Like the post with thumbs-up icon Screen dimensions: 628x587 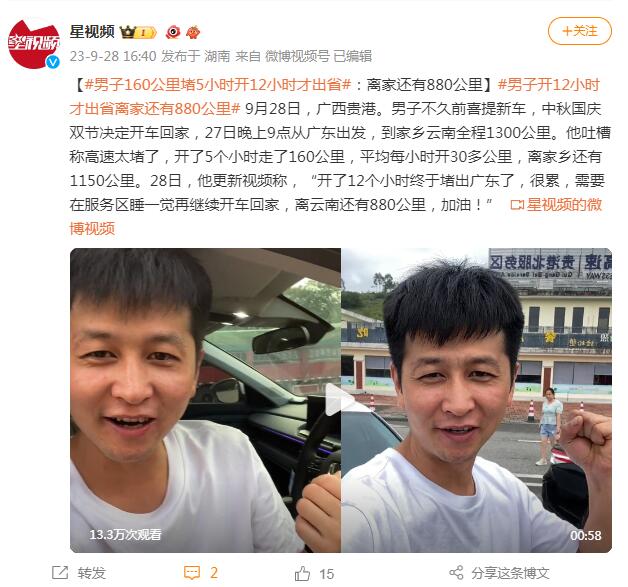(302, 573)
